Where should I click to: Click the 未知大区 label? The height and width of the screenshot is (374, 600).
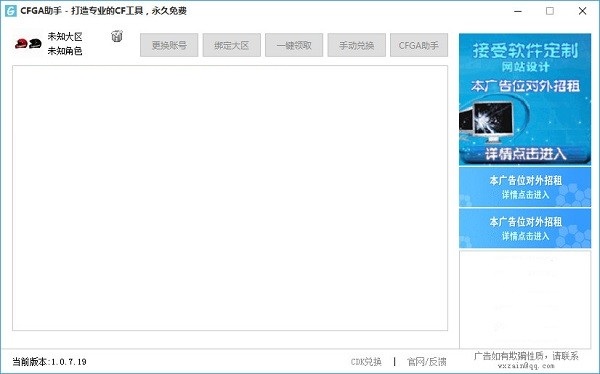(x=65, y=37)
